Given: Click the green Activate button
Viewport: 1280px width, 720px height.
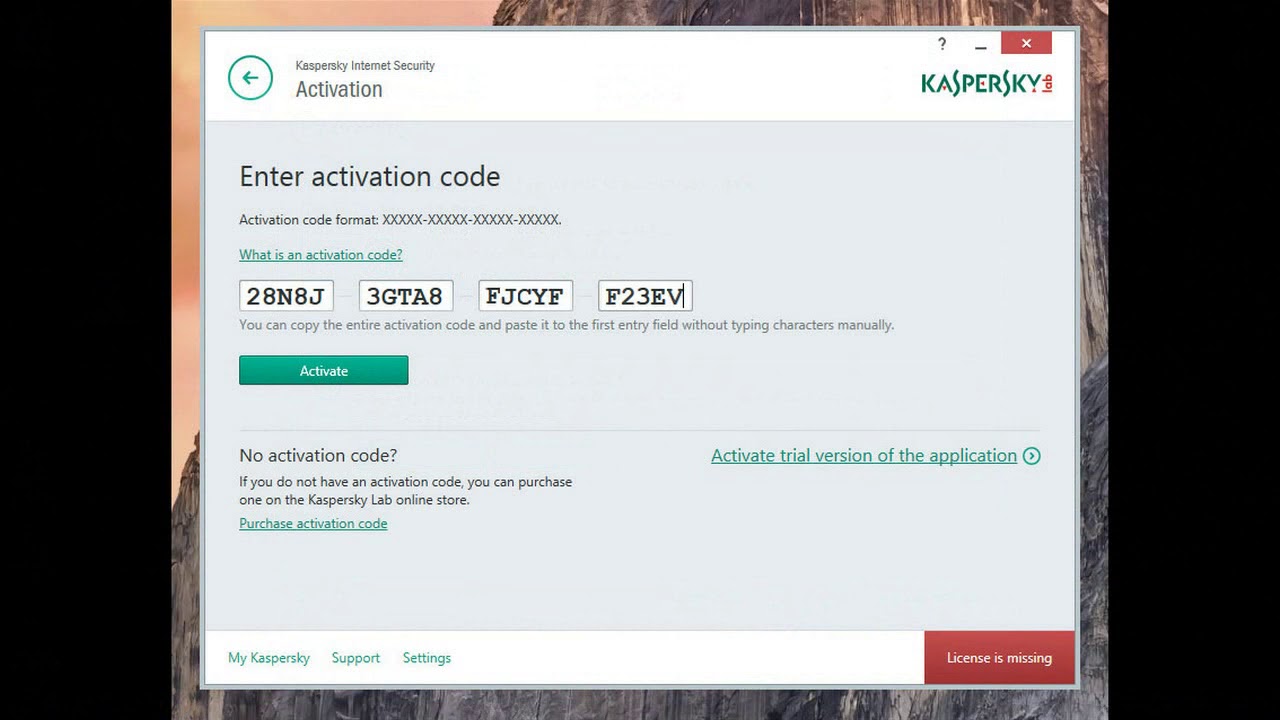Looking at the screenshot, I should coord(324,370).
